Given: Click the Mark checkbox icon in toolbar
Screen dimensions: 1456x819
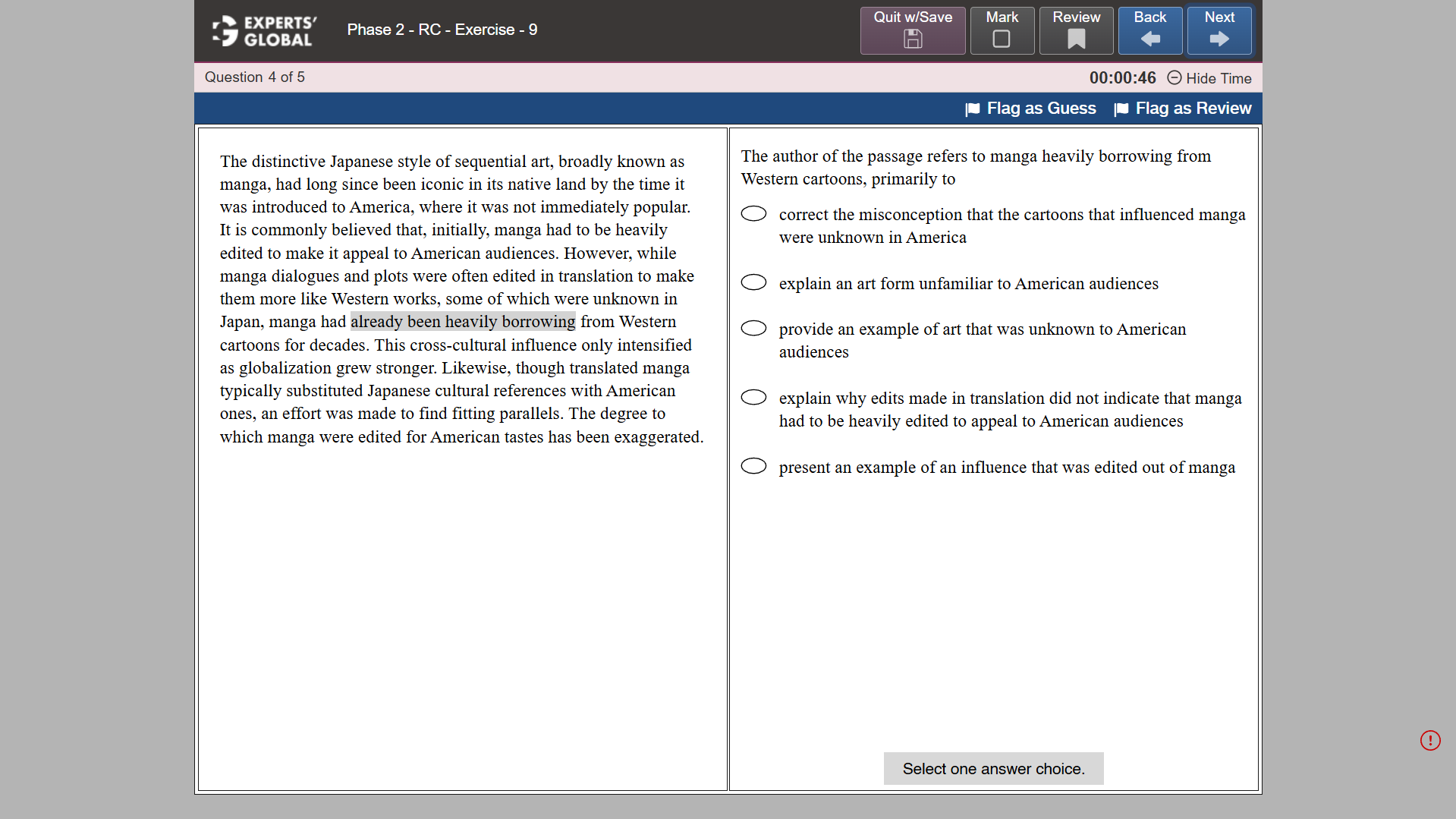Looking at the screenshot, I should 1002,39.
